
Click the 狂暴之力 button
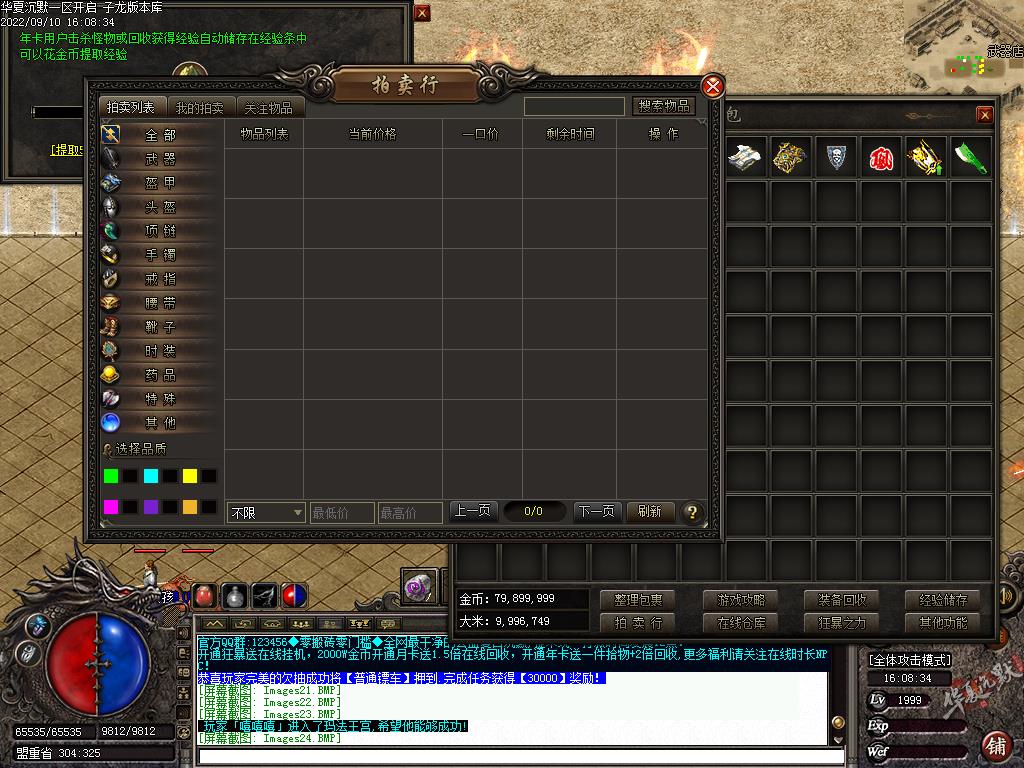pyautogui.click(x=842, y=623)
